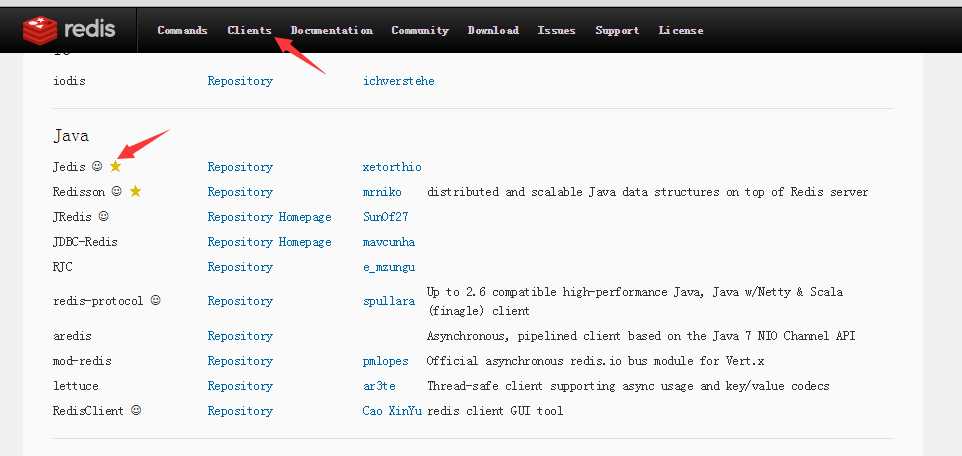Click the client name RedisClient
This screenshot has height=456, width=962.
pyautogui.click(x=88, y=411)
